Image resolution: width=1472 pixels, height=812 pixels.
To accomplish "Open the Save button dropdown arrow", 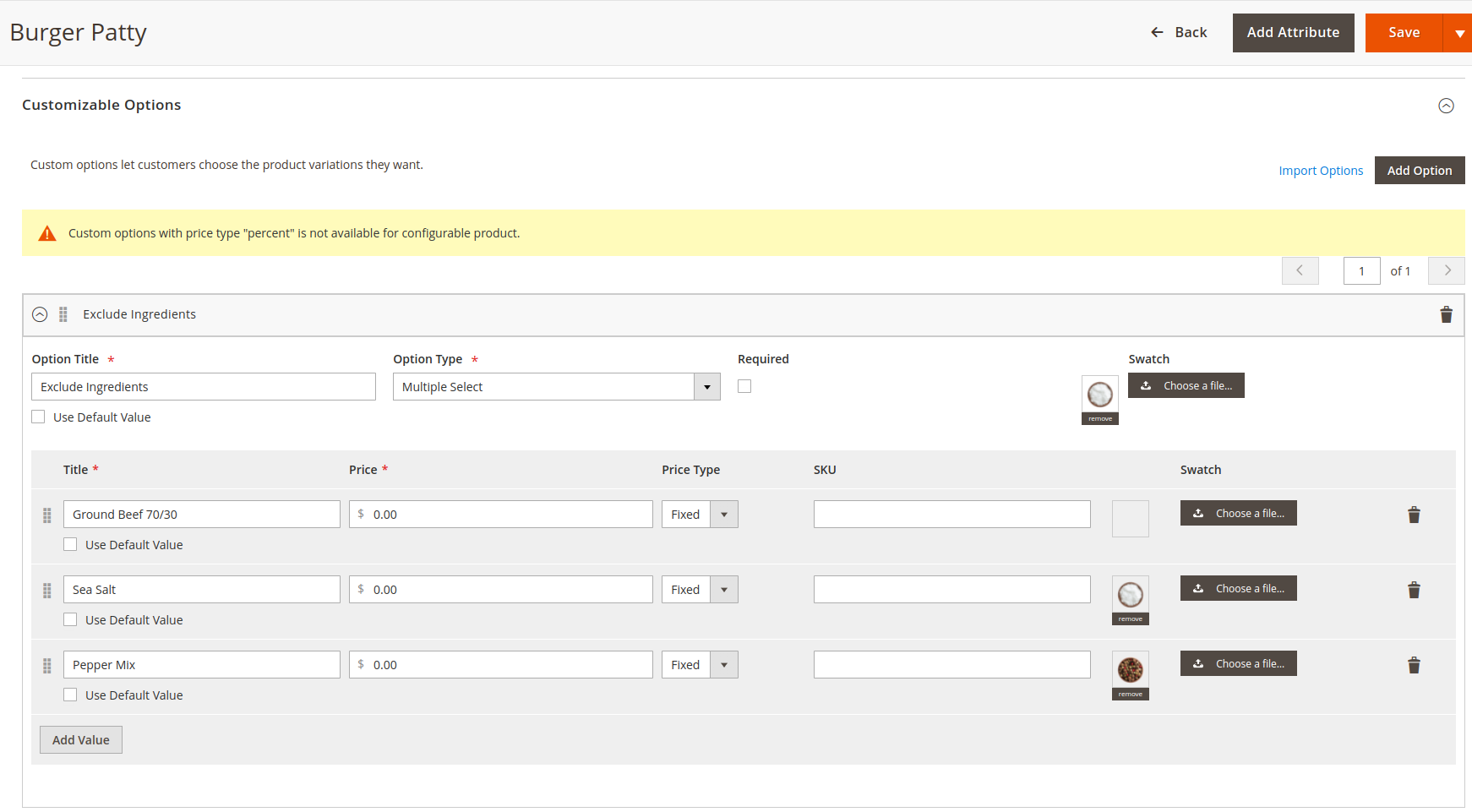I will coord(1458,33).
